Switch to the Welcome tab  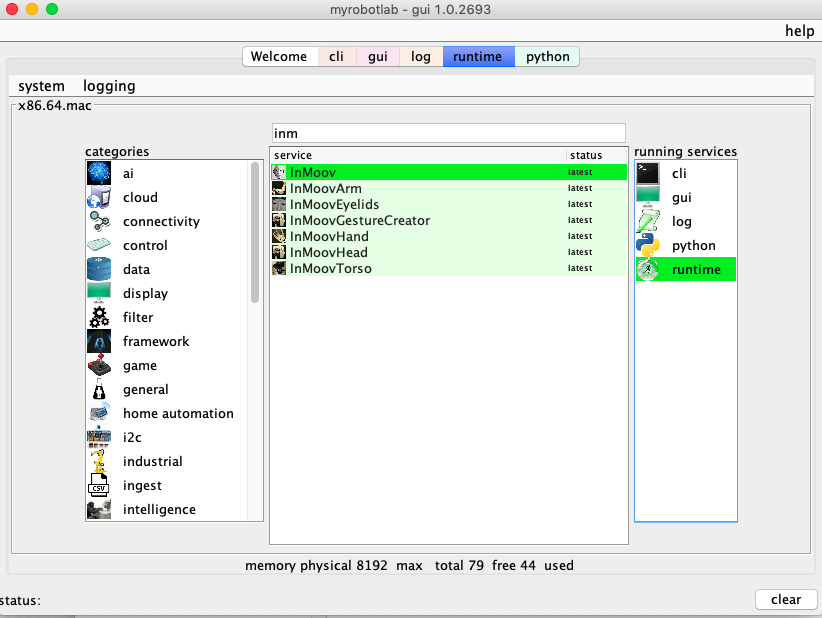(279, 57)
